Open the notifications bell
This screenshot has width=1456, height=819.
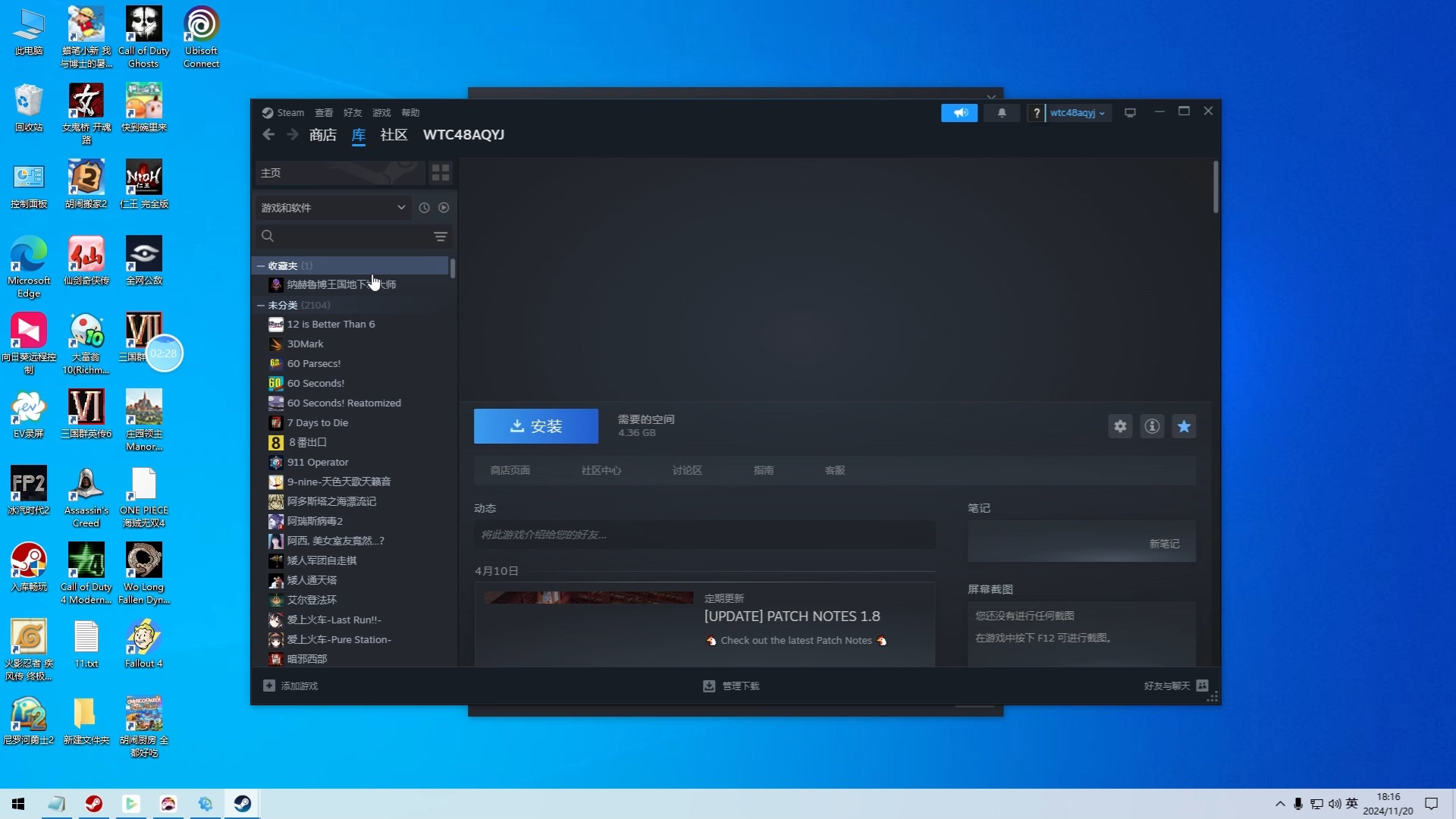pyautogui.click(x=1002, y=112)
